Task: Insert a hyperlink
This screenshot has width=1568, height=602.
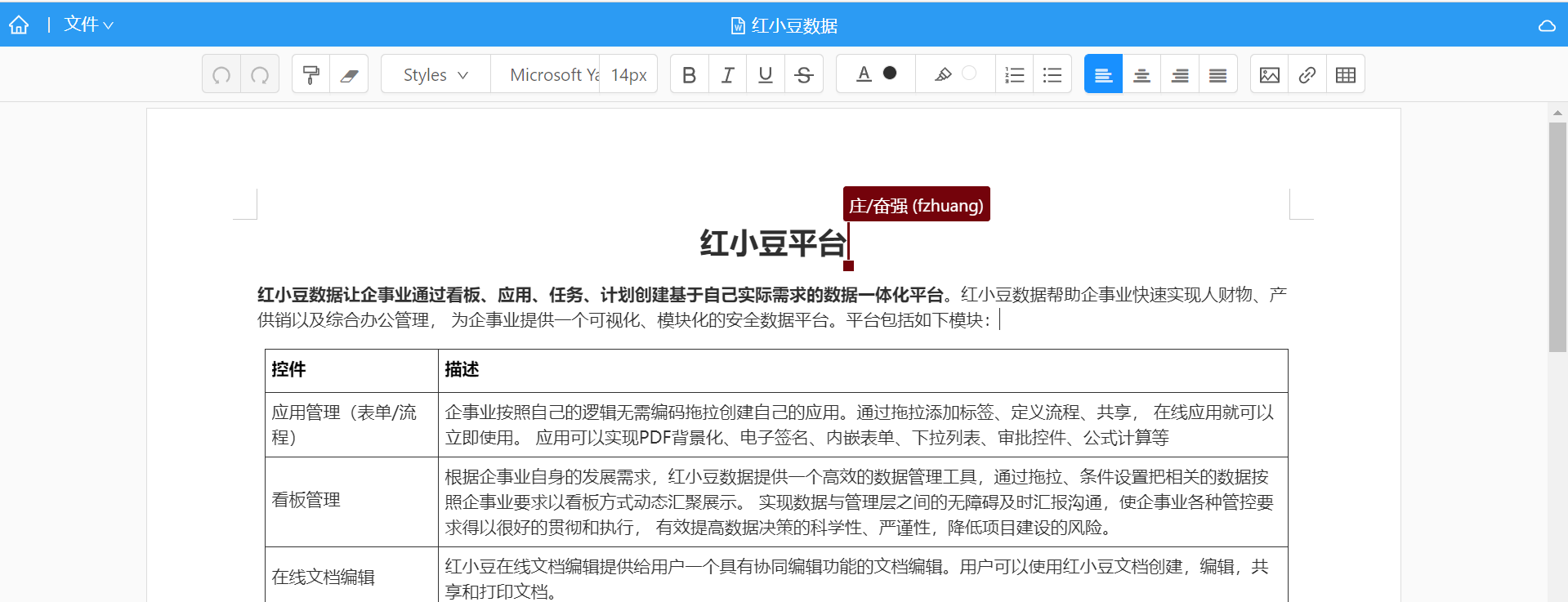Action: pos(1307,75)
